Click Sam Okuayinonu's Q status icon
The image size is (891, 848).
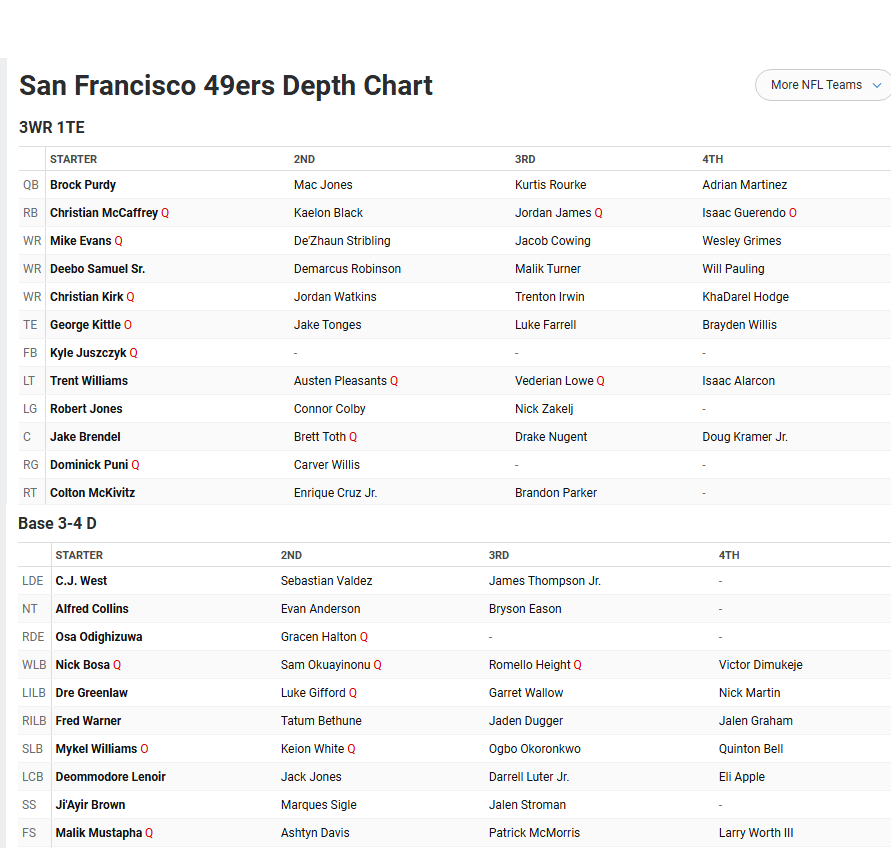pos(377,665)
